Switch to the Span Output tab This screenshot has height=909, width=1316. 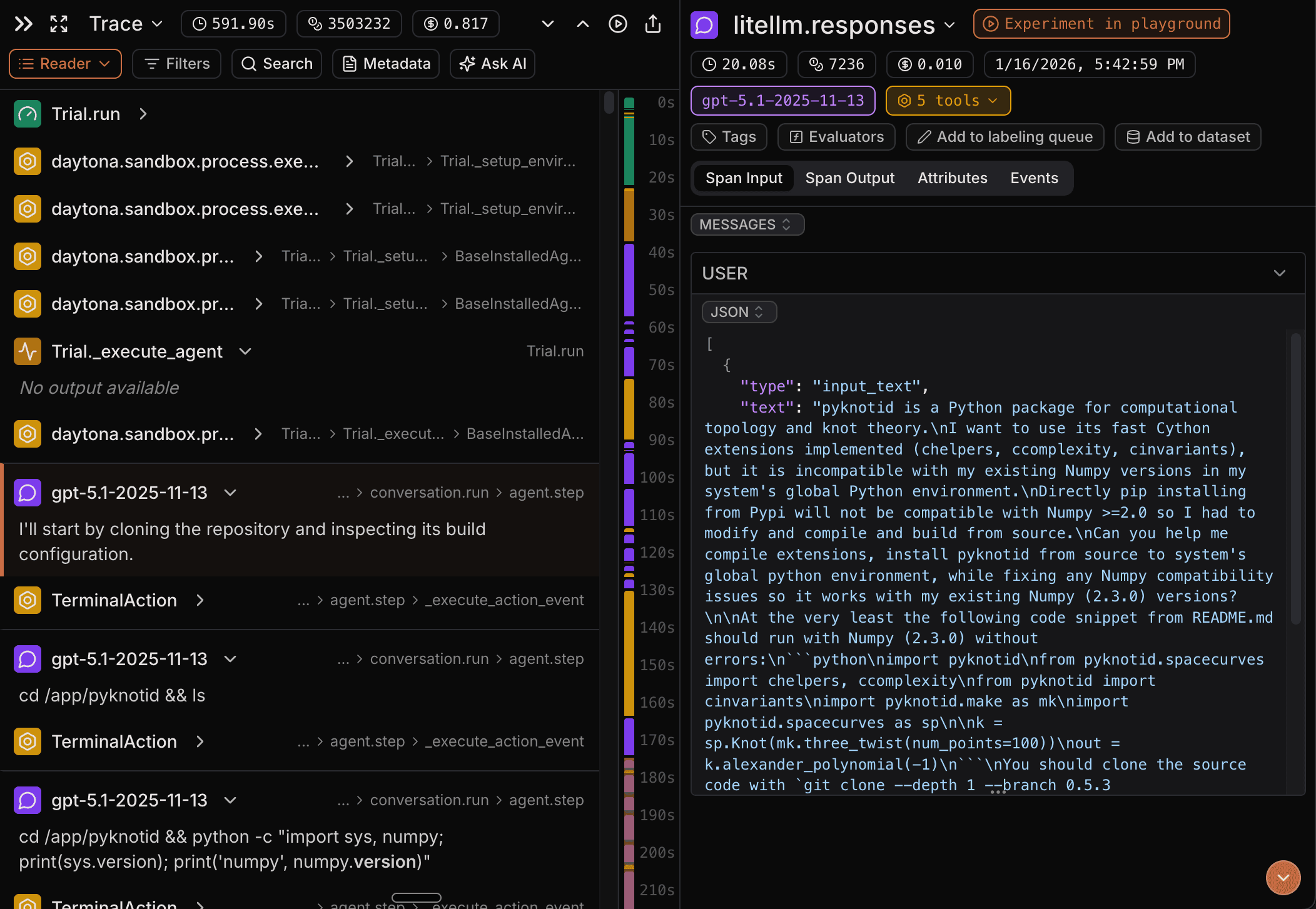point(849,178)
